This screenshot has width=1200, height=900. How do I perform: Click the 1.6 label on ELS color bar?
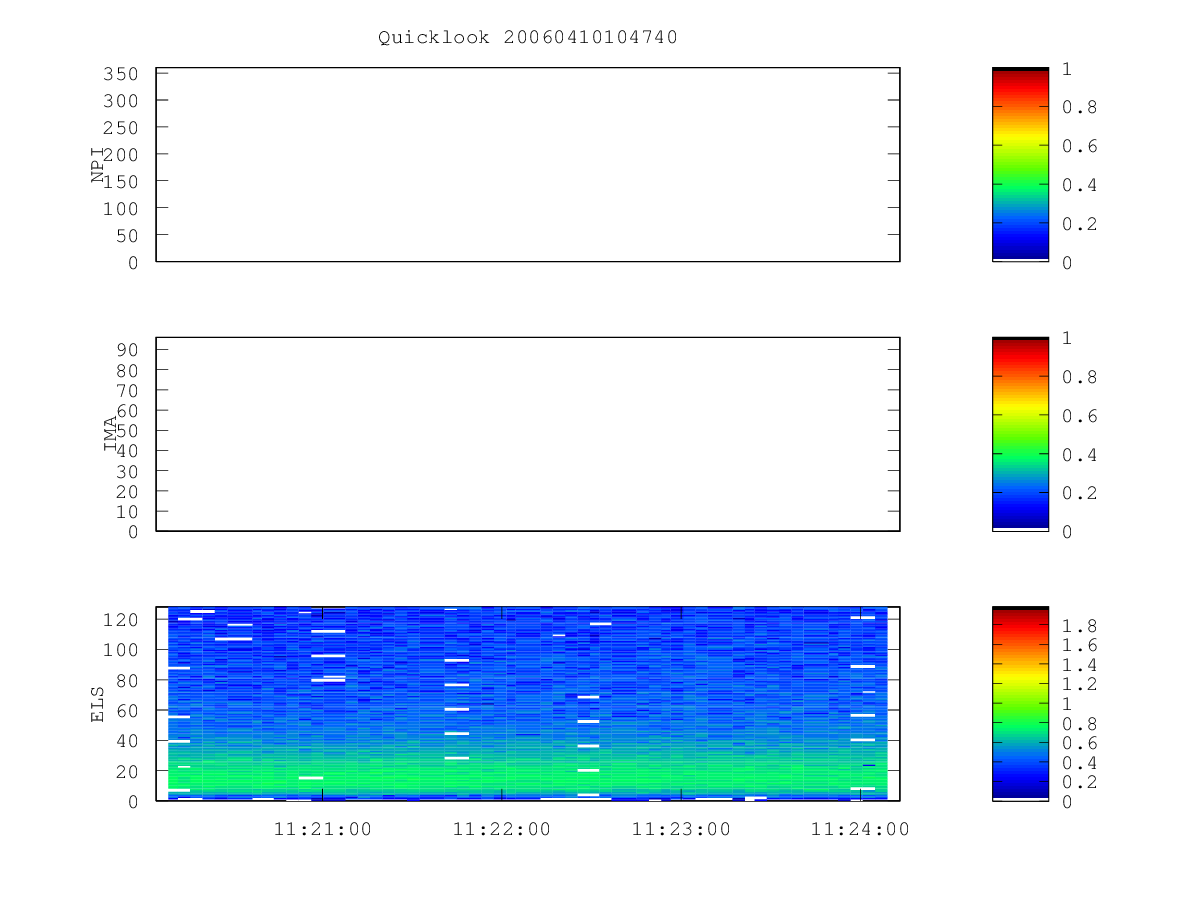pos(1080,645)
